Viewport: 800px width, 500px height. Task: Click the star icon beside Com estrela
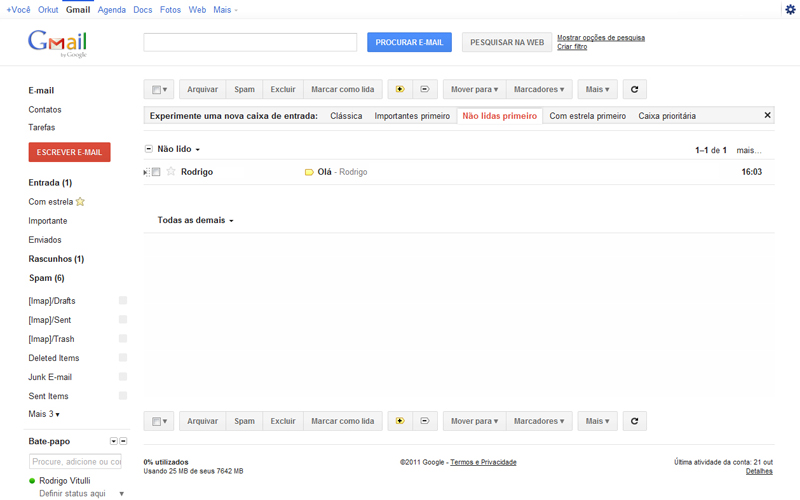(x=80, y=202)
